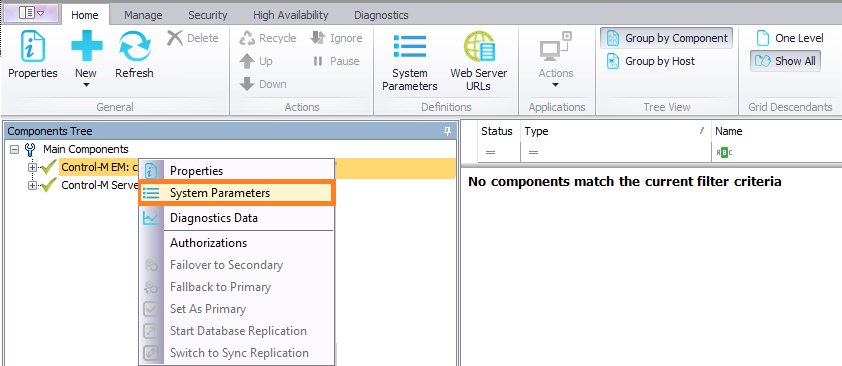Open Web Server URLs

click(x=478, y=61)
